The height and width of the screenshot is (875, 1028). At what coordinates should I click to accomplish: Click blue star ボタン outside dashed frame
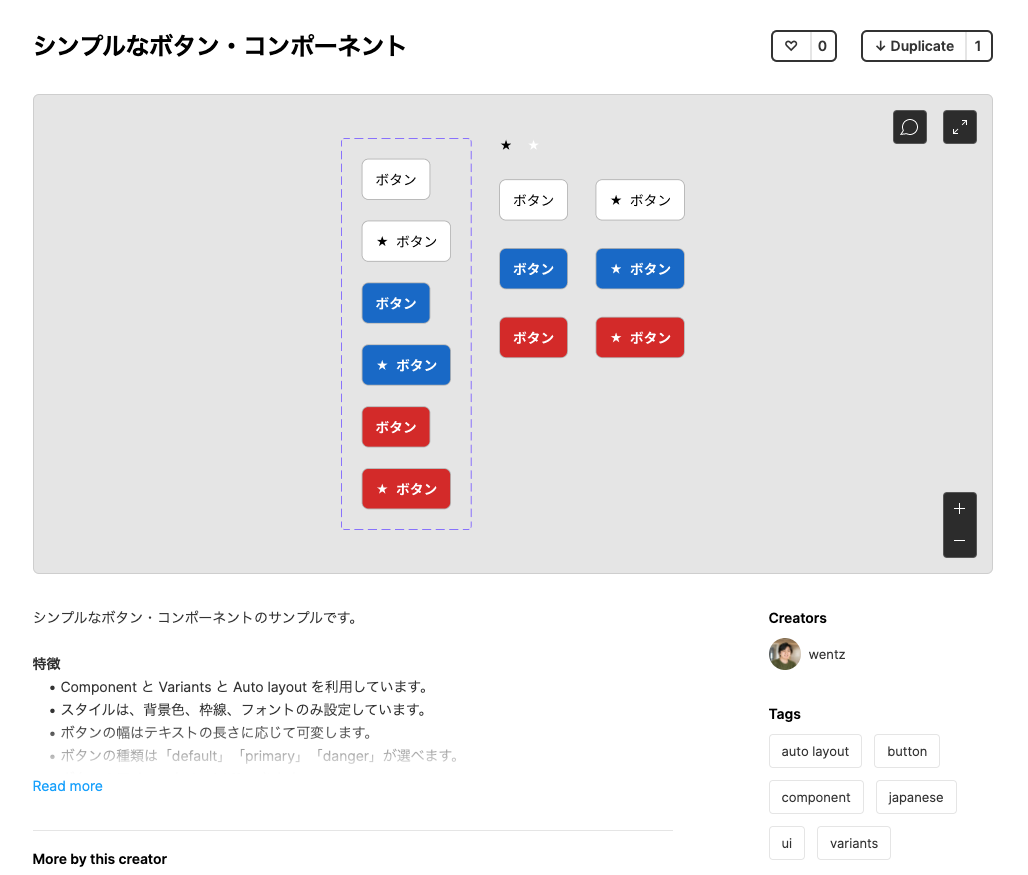click(640, 269)
